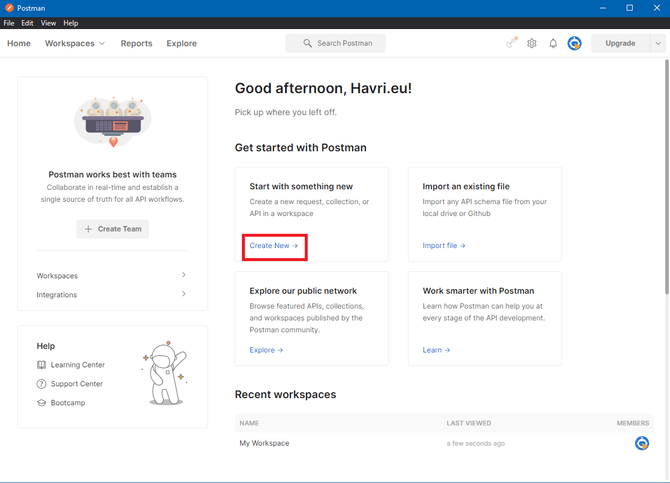
Task: Open My Workspace in recent workspaces
Action: click(264, 443)
